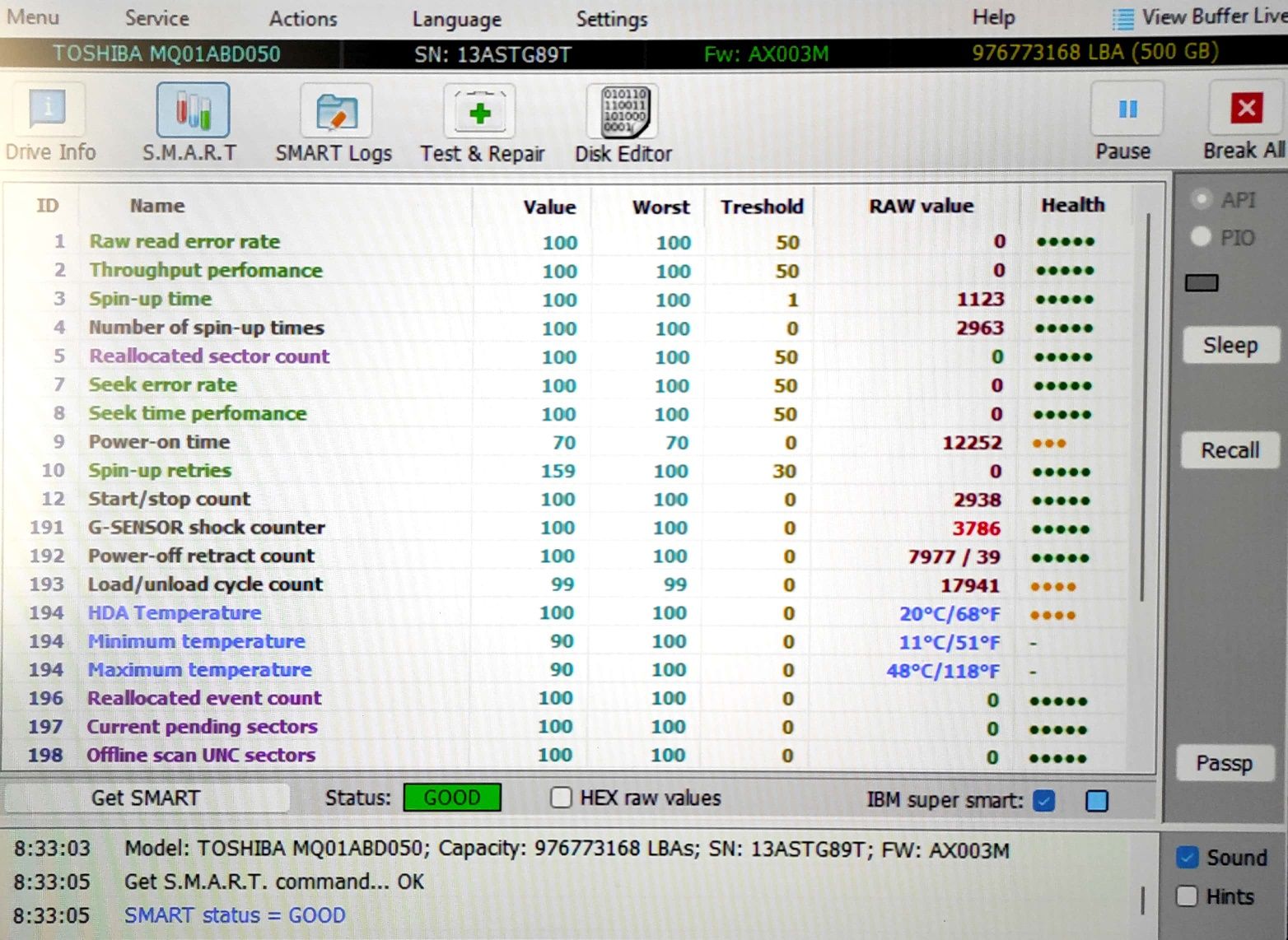The image size is (1288, 940).
Task: Select Load/unload cycle count row
Action: coord(568,584)
